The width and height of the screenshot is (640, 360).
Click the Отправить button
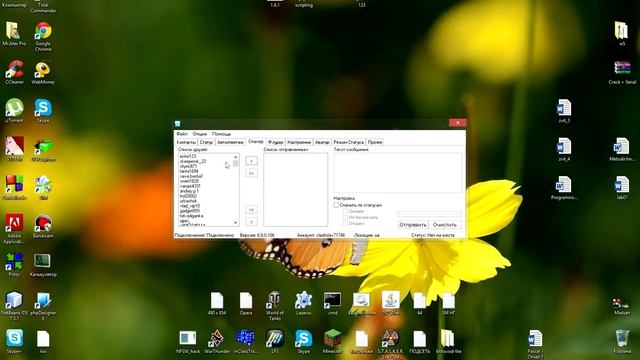(413, 225)
